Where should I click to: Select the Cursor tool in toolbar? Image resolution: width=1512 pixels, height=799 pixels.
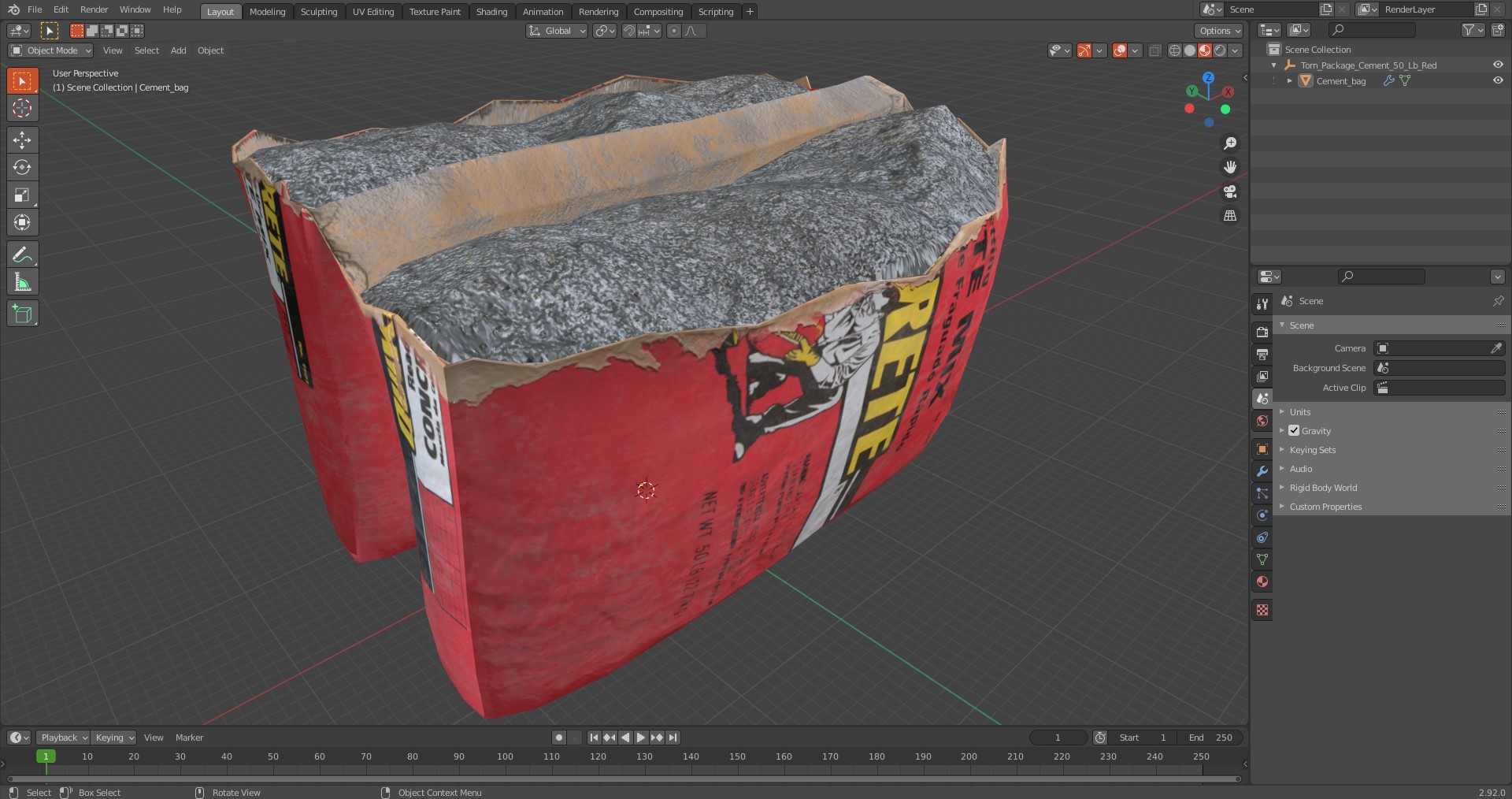(22, 109)
